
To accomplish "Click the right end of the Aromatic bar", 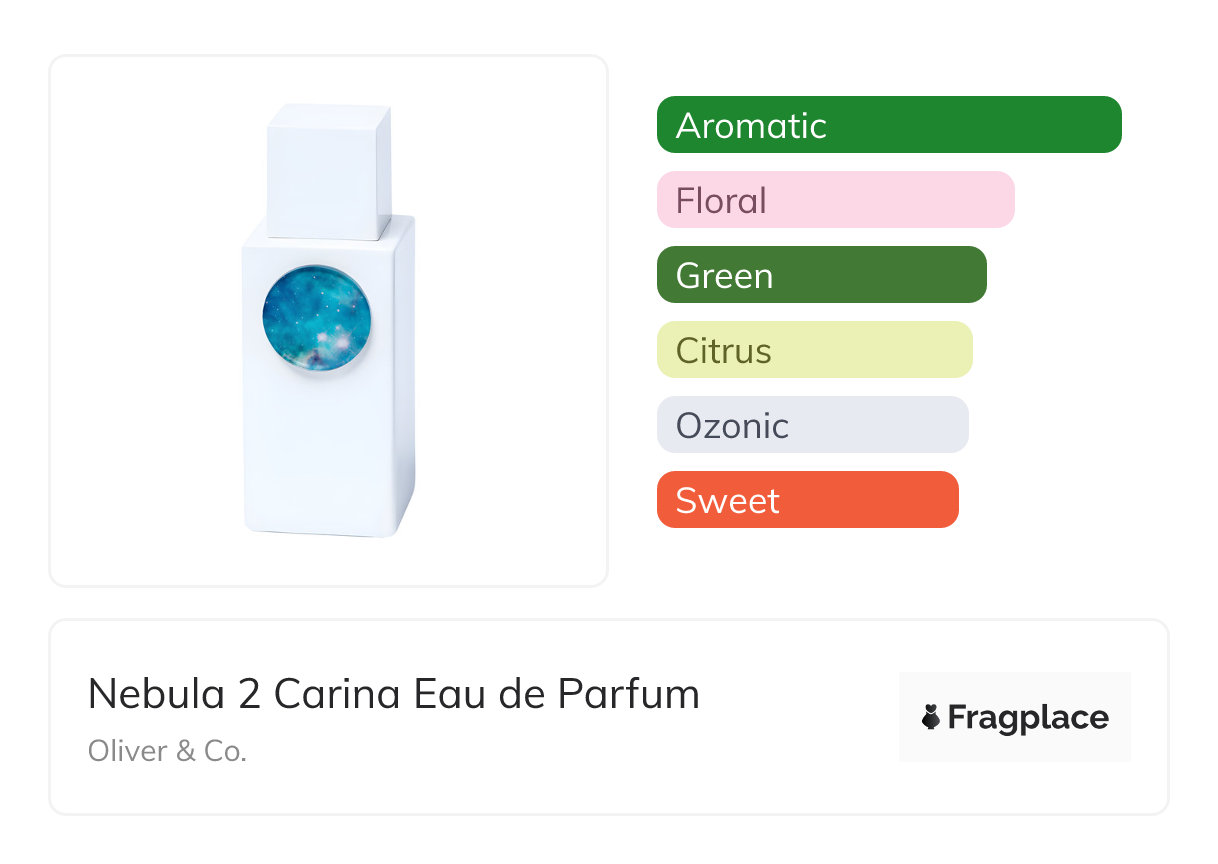I will click(x=1105, y=125).
